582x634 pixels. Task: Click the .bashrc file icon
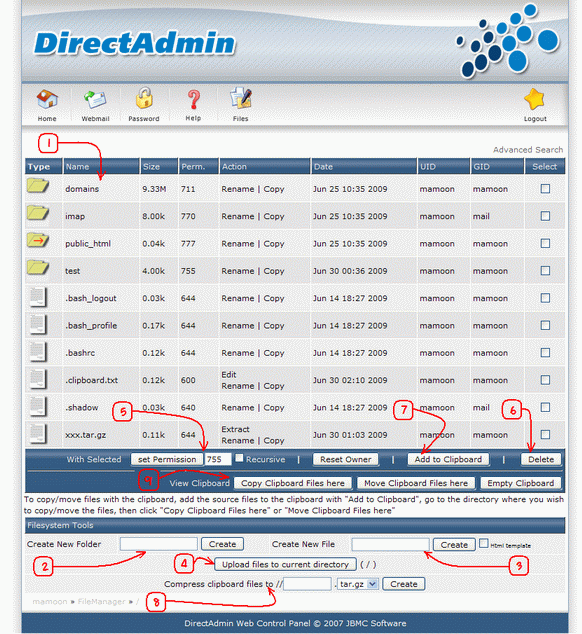[38, 352]
